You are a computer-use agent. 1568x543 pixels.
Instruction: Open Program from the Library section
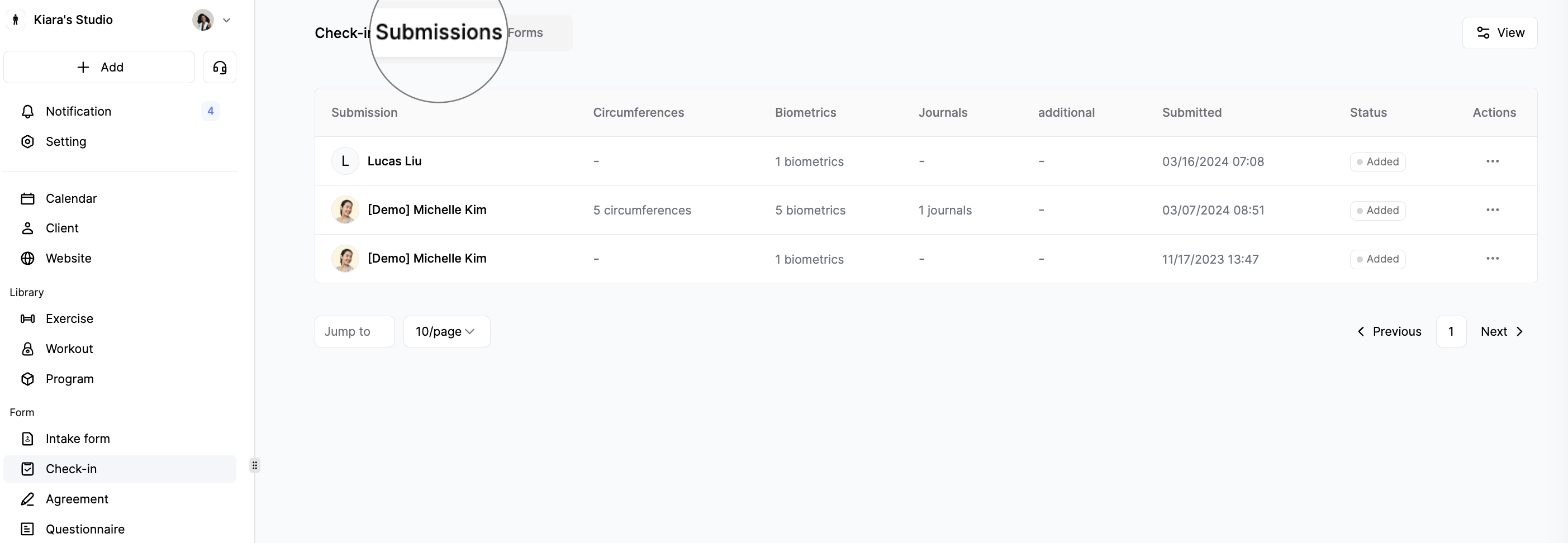click(69, 379)
